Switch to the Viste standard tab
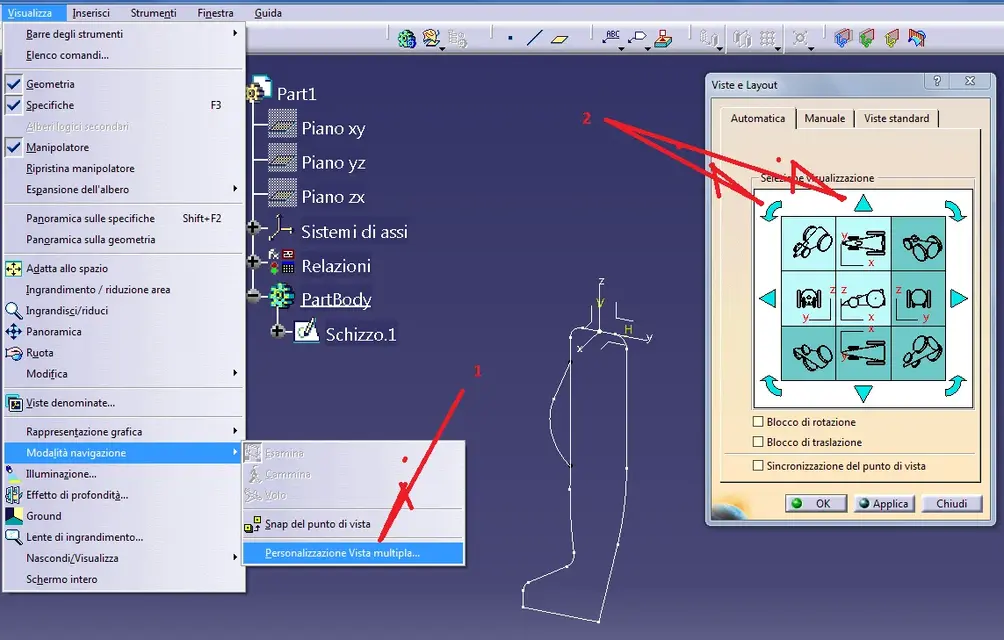Viewport: 1004px width, 640px height. pos(896,118)
